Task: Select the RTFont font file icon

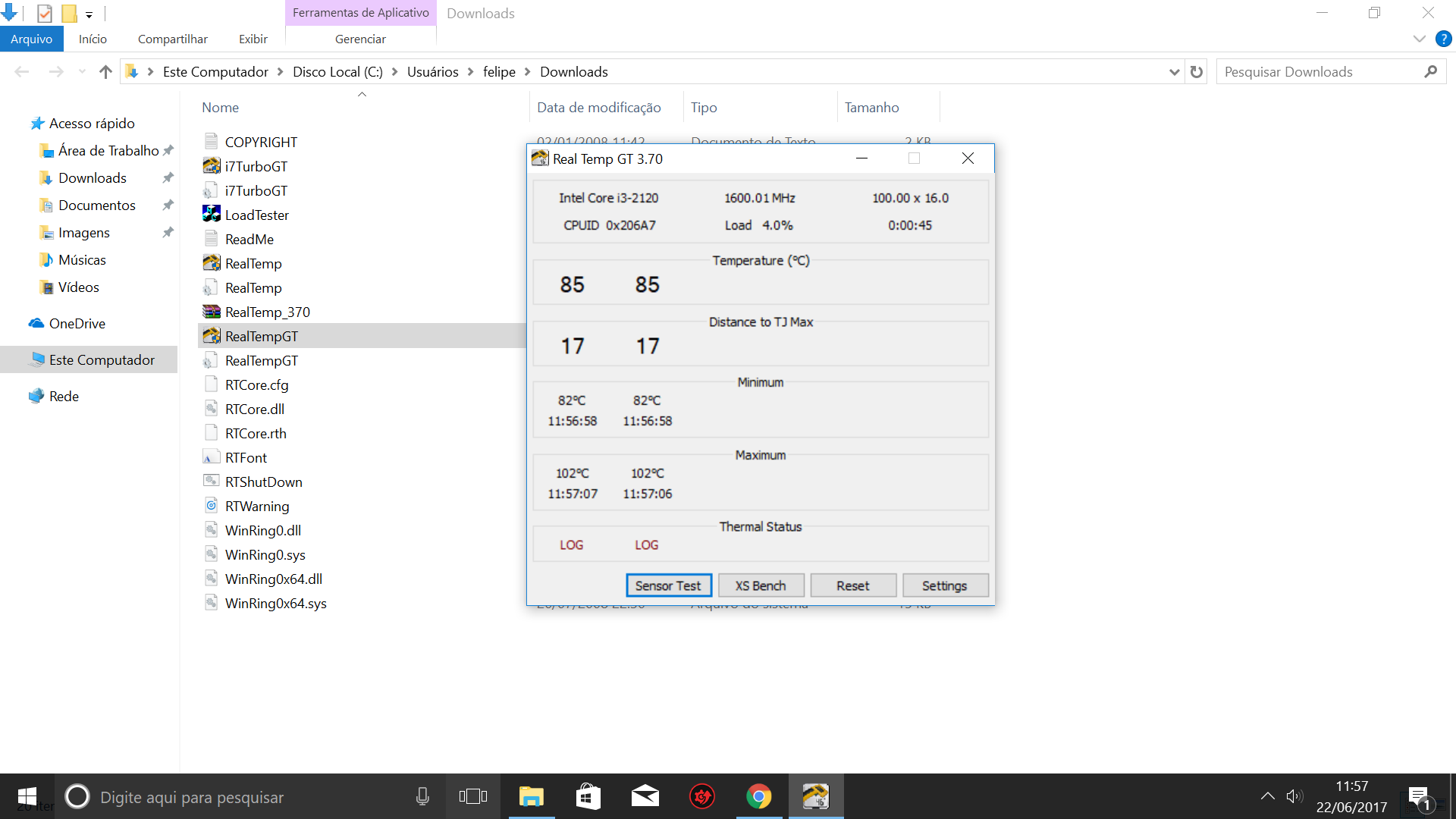Action: [212, 457]
